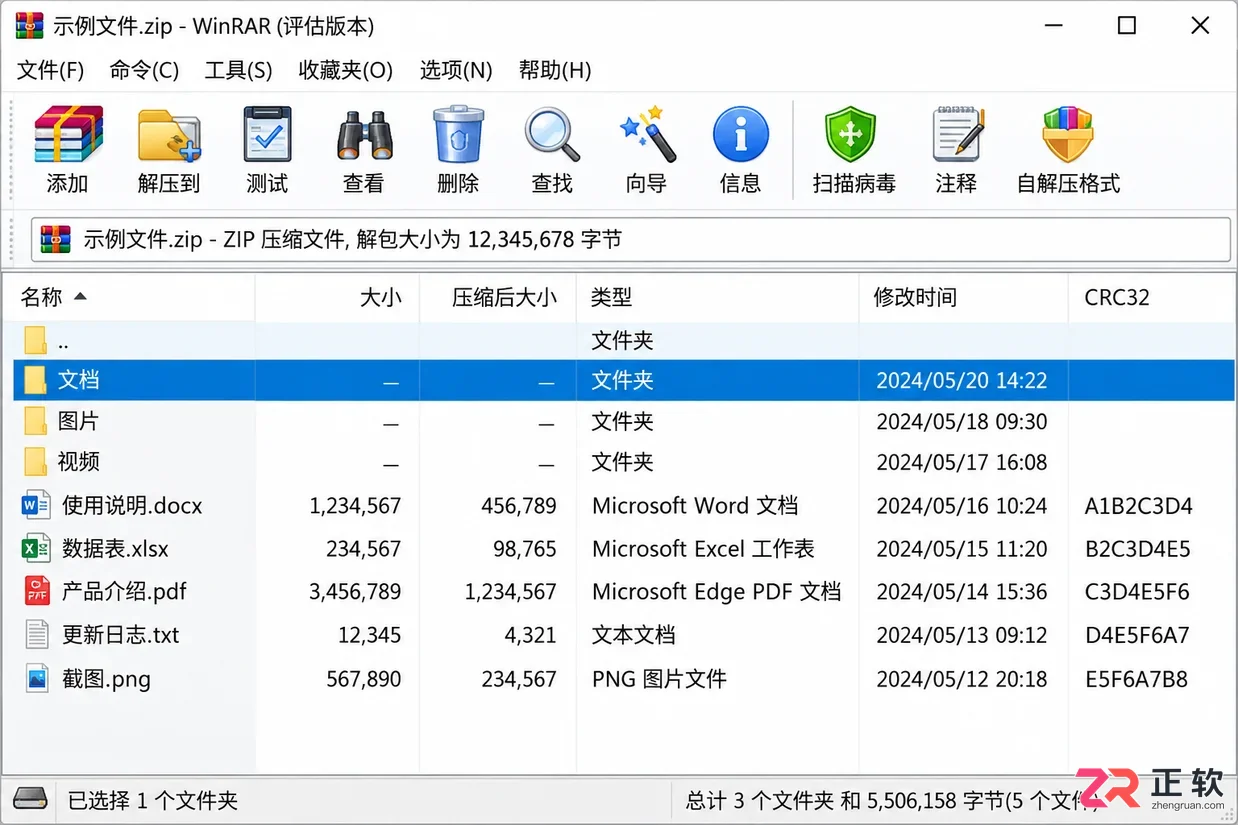Click packed size value 98,765
This screenshot has height=825, width=1238.
[525, 549]
